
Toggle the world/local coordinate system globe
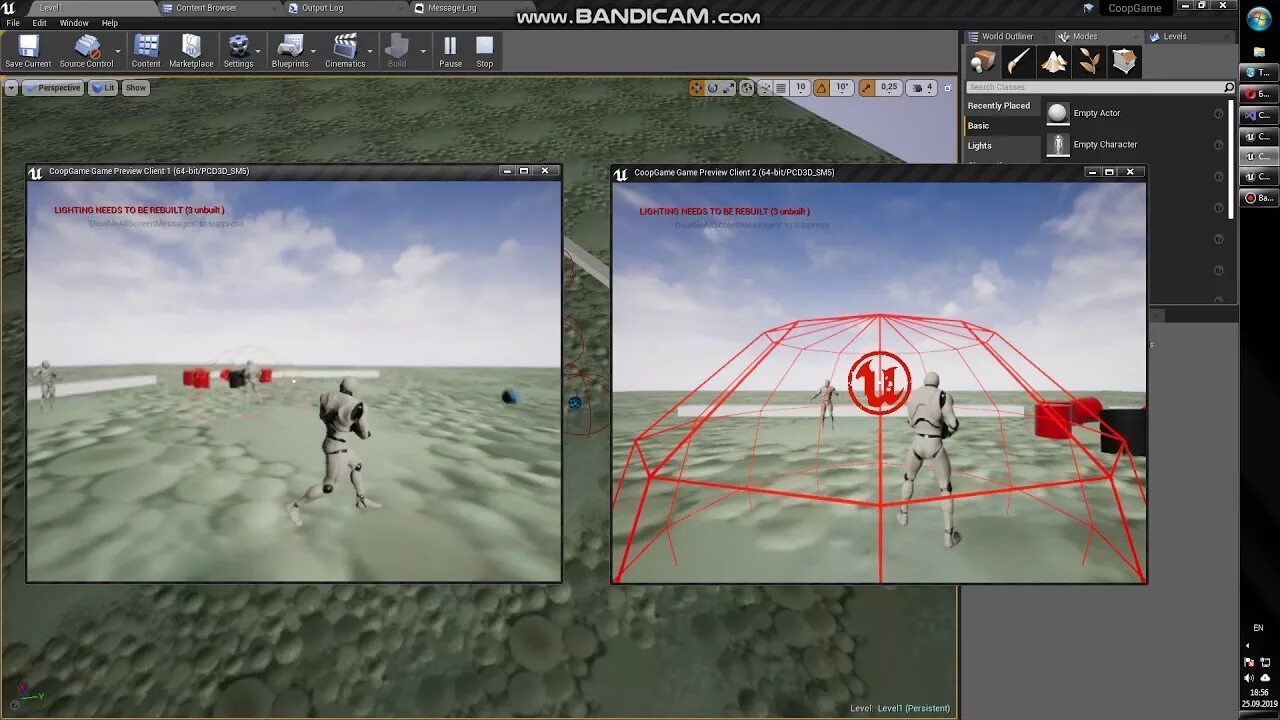pyautogui.click(x=746, y=88)
